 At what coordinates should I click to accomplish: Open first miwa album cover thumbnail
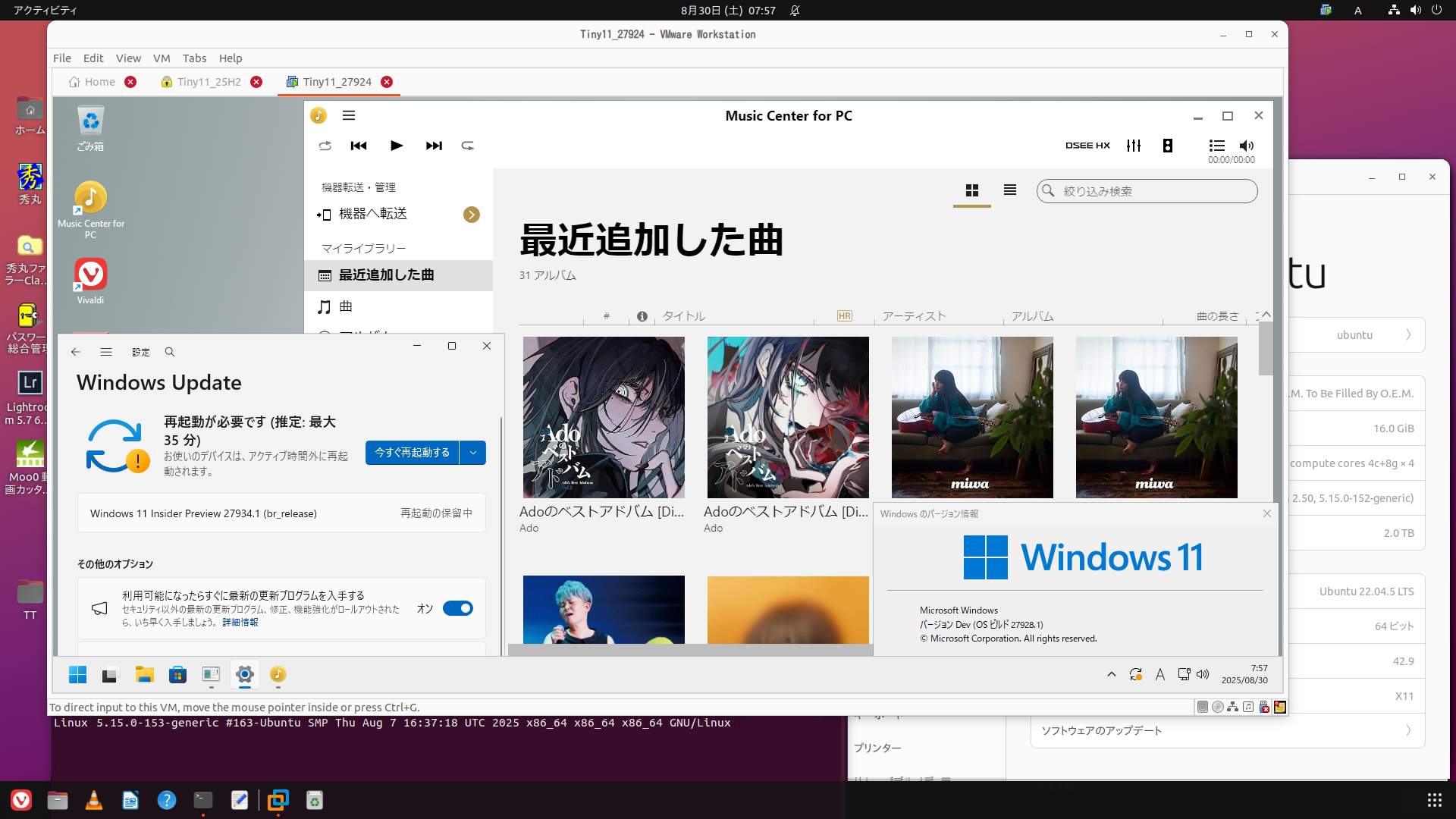[x=972, y=417]
